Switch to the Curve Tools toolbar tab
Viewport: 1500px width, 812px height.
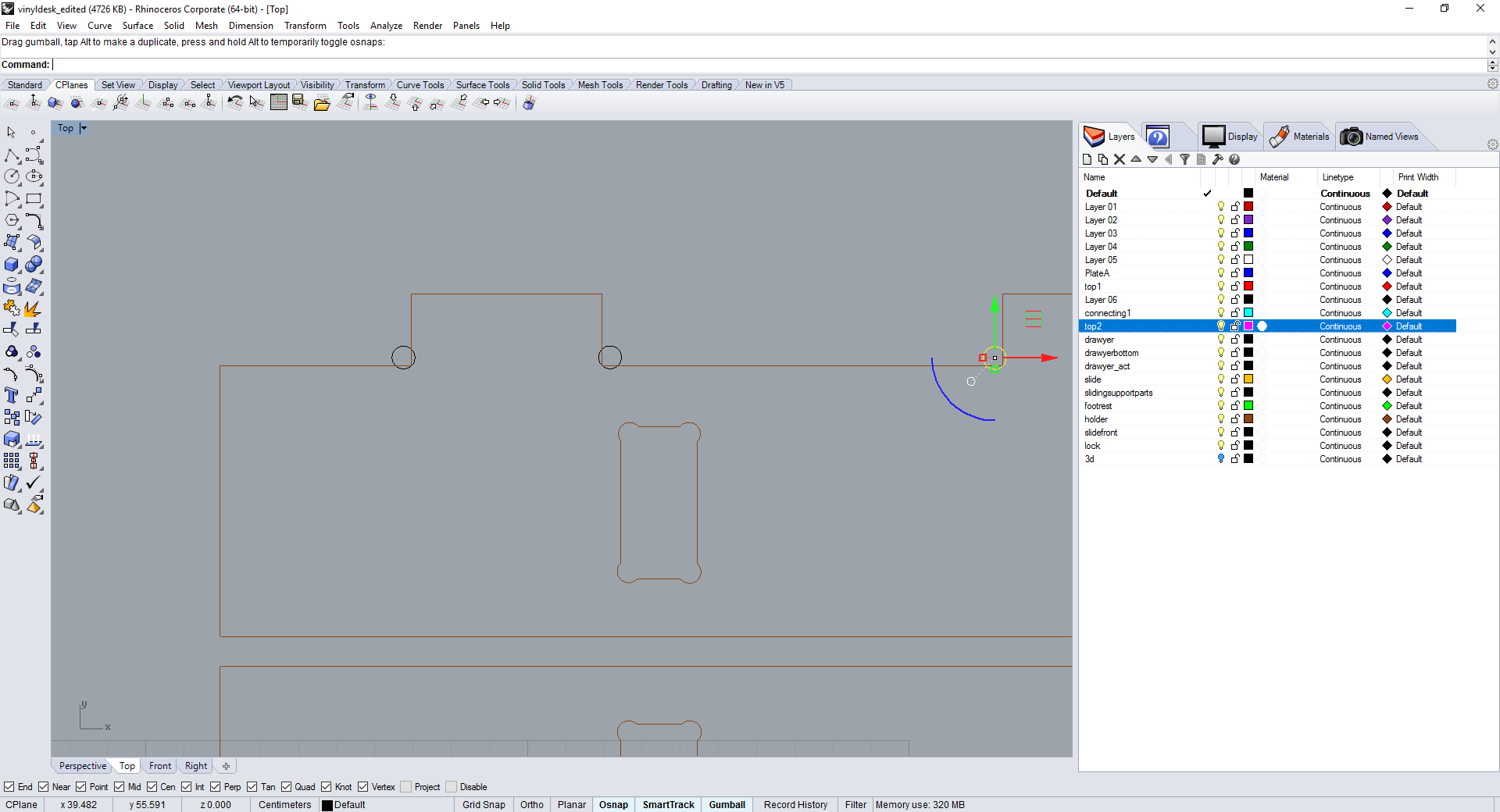click(420, 85)
